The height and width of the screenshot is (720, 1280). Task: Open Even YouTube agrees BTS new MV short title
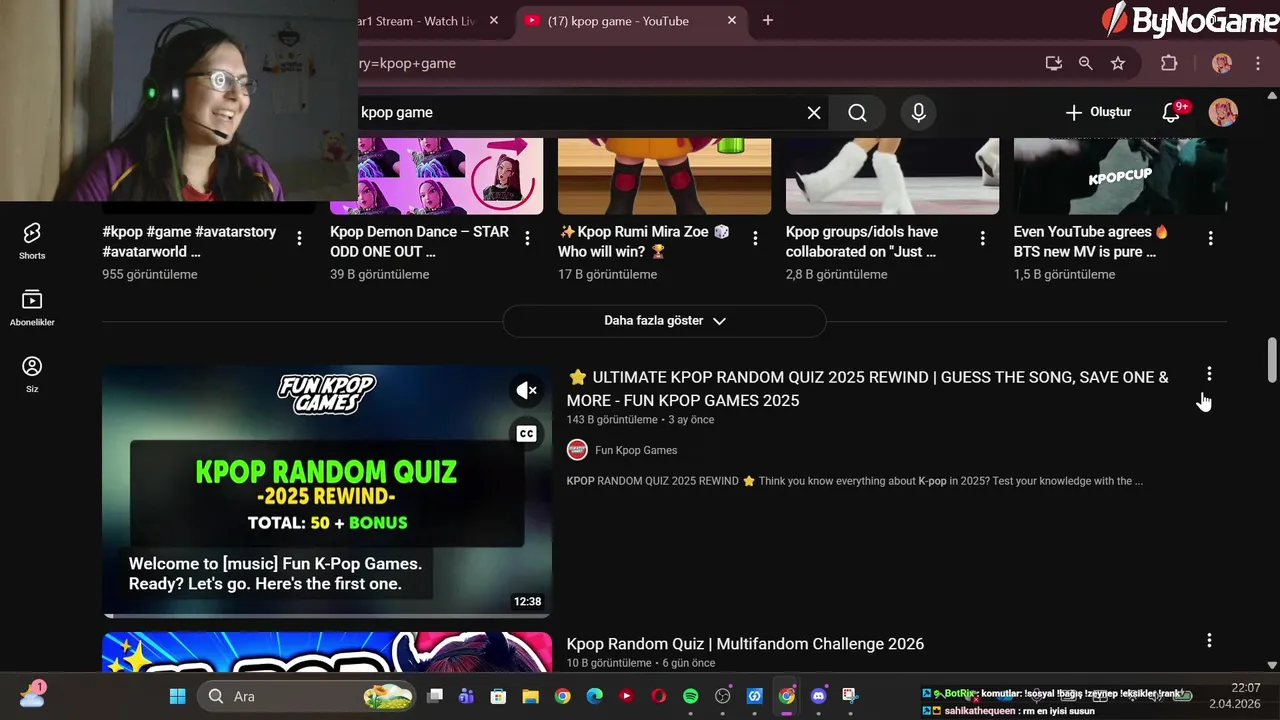pyautogui.click(x=1091, y=241)
